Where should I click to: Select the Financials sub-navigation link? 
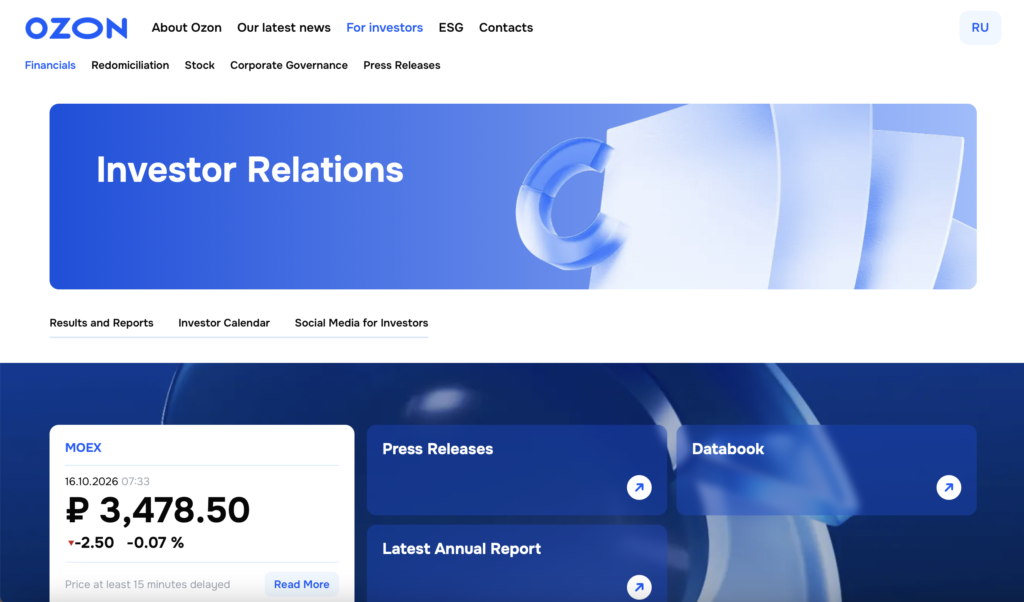(x=50, y=65)
